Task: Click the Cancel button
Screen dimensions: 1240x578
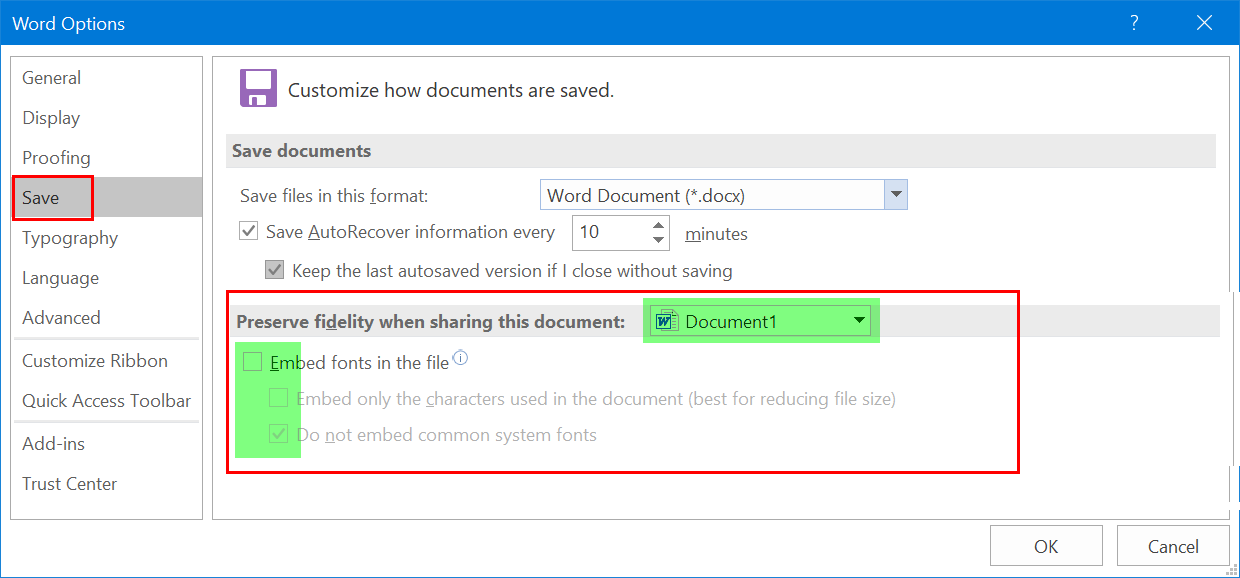Action: click(1173, 547)
